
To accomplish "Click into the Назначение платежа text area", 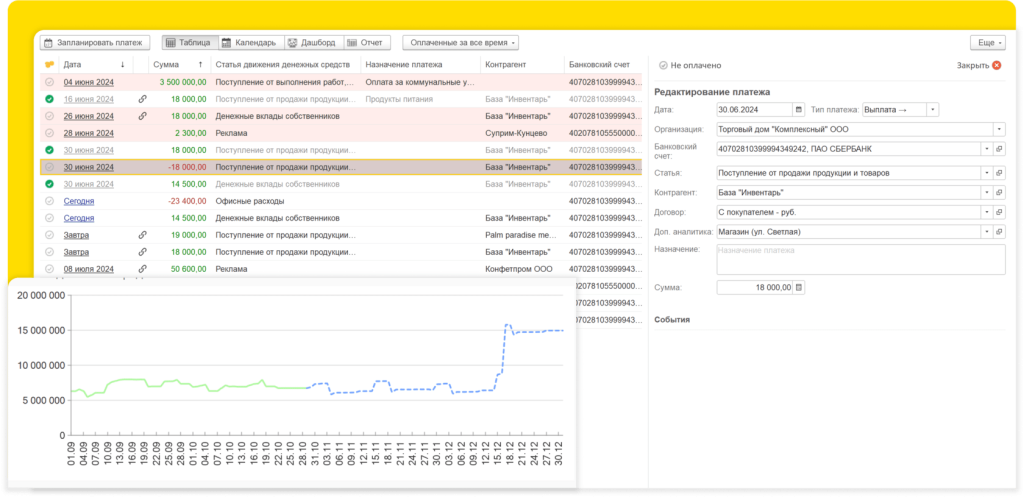I will click(x=861, y=260).
